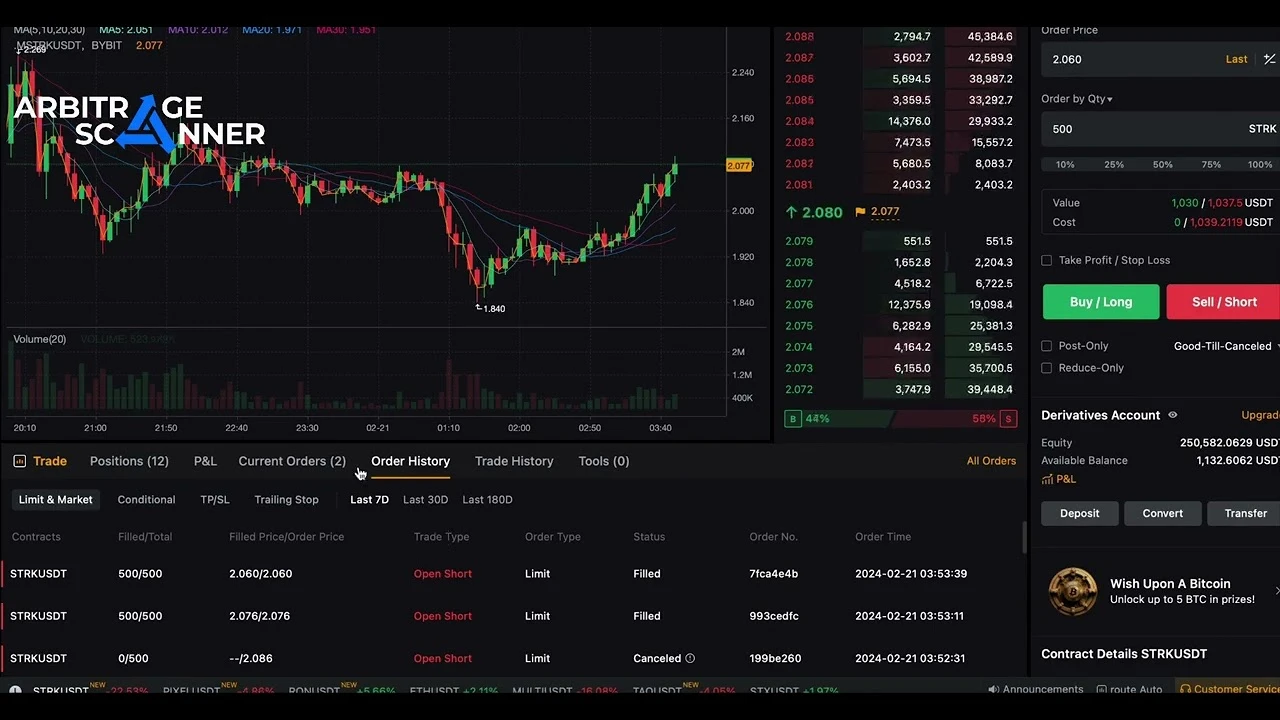The image size is (1280, 720).
Task: Click the eye icon beside Derivatives Account
Action: pyautogui.click(x=1173, y=415)
